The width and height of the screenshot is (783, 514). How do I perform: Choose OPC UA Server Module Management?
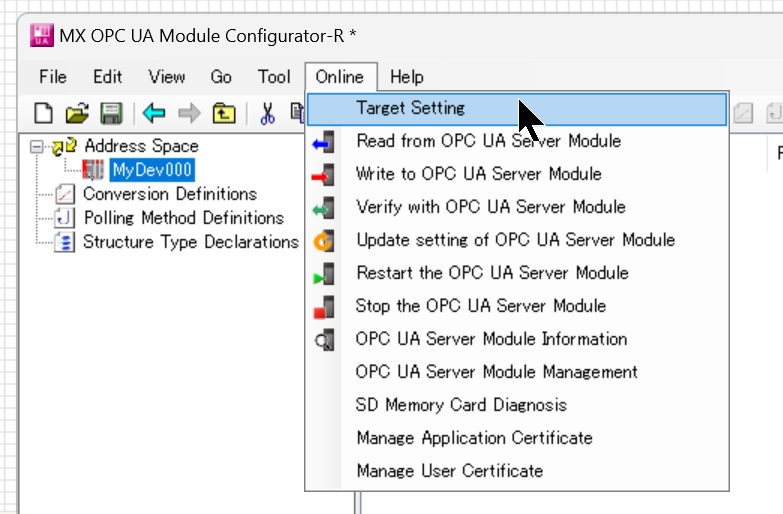point(517,372)
